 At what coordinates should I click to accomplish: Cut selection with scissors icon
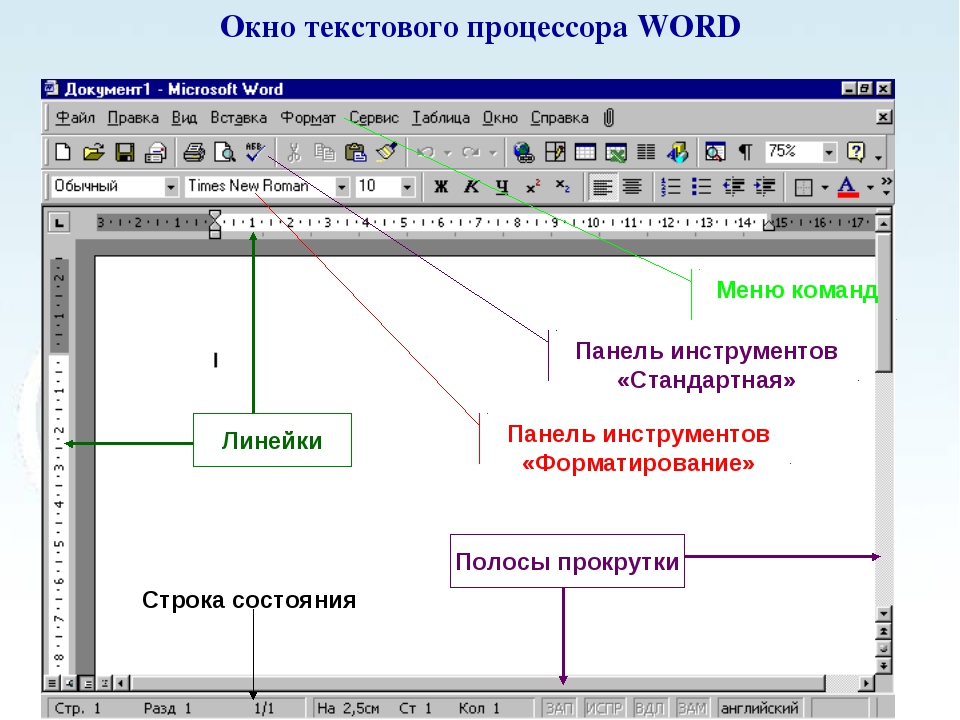point(294,151)
